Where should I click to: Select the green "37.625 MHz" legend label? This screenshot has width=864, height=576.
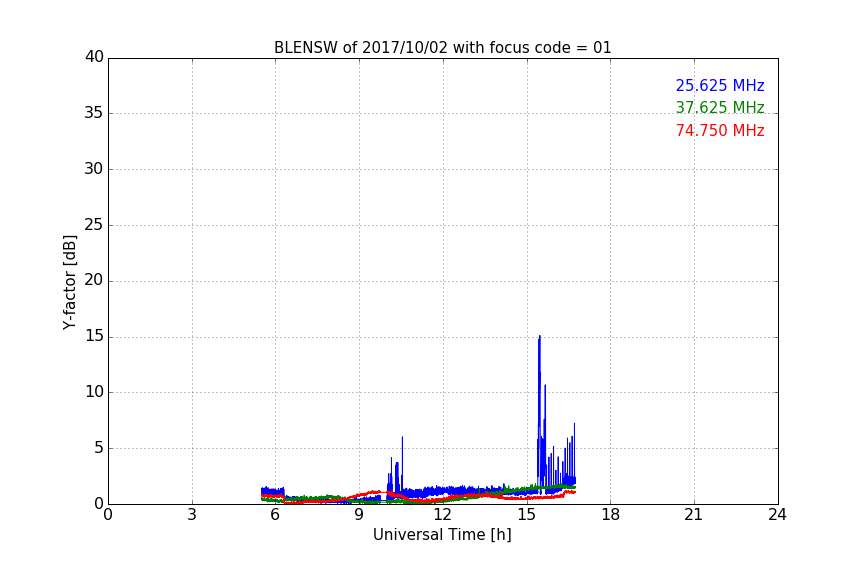tap(720, 107)
